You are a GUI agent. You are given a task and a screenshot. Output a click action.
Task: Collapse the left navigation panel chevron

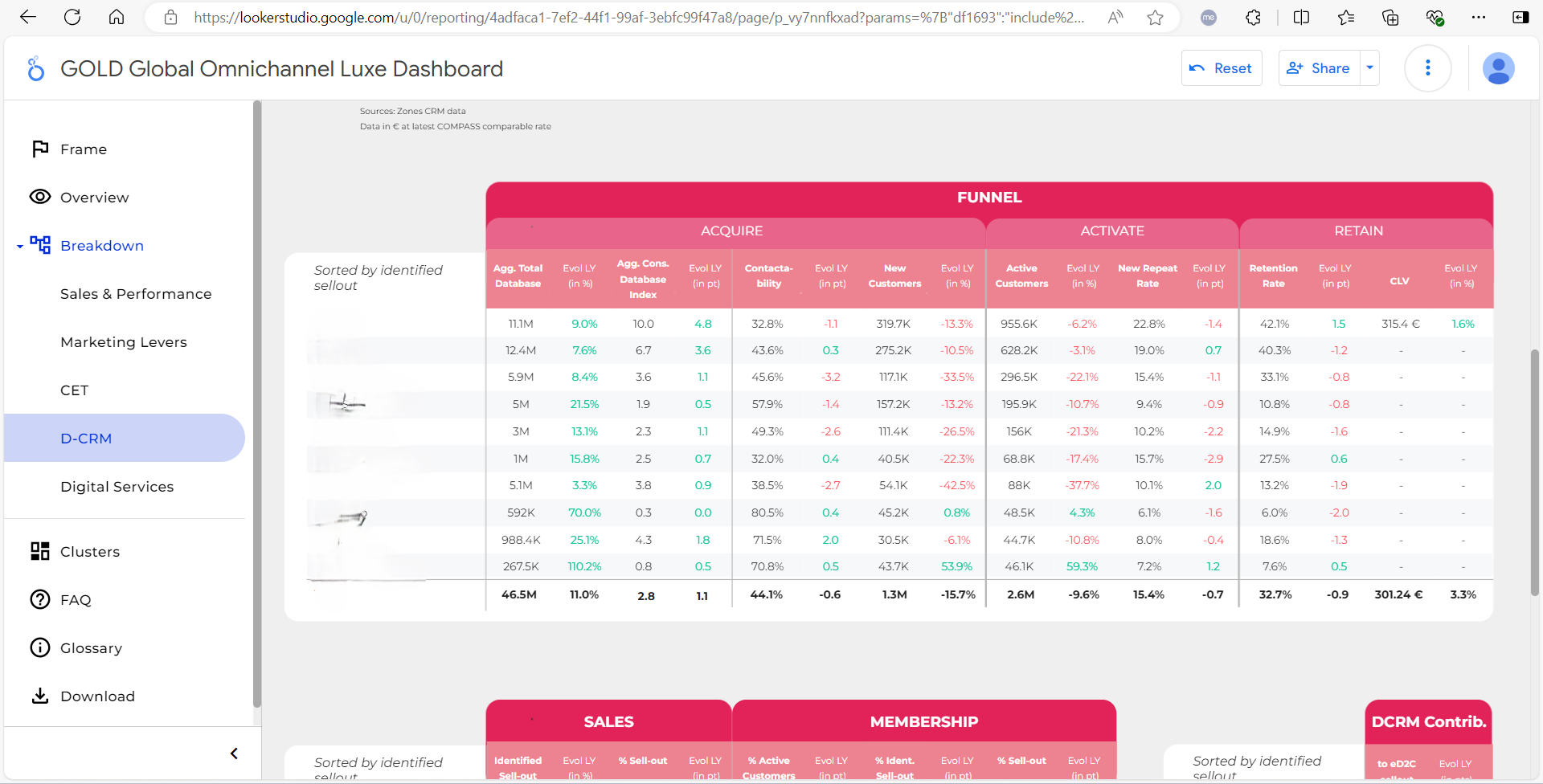click(234, 753)
